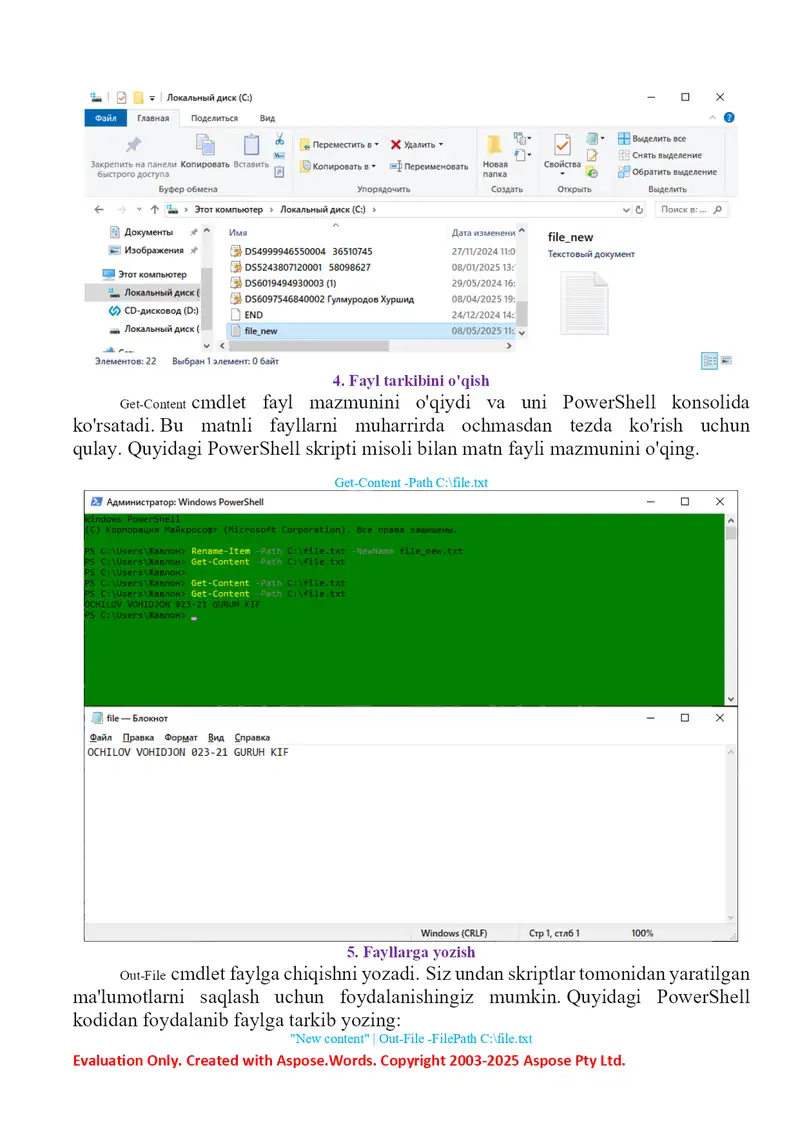
Task: Expand the Переместить в dropdown
Action: 376,145
